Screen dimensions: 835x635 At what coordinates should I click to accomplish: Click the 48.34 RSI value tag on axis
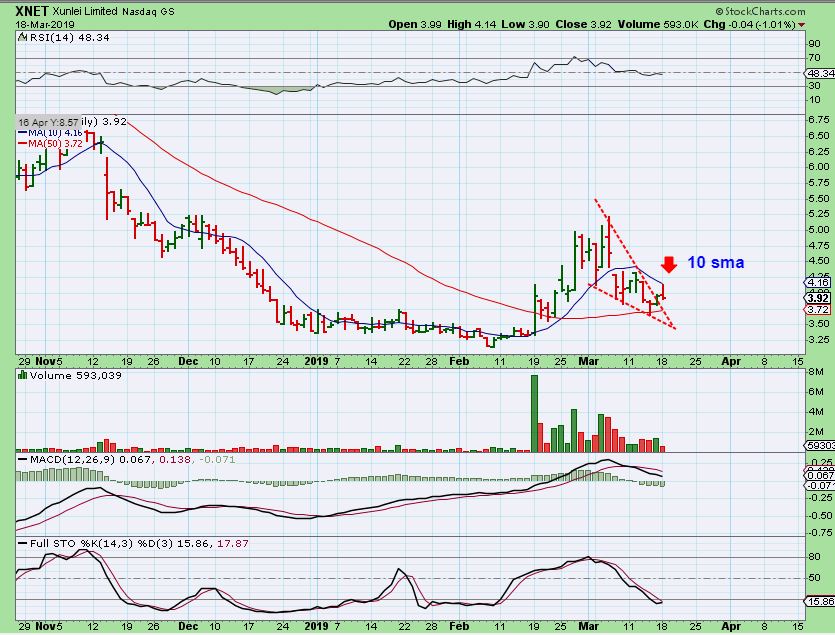[820, 73]
